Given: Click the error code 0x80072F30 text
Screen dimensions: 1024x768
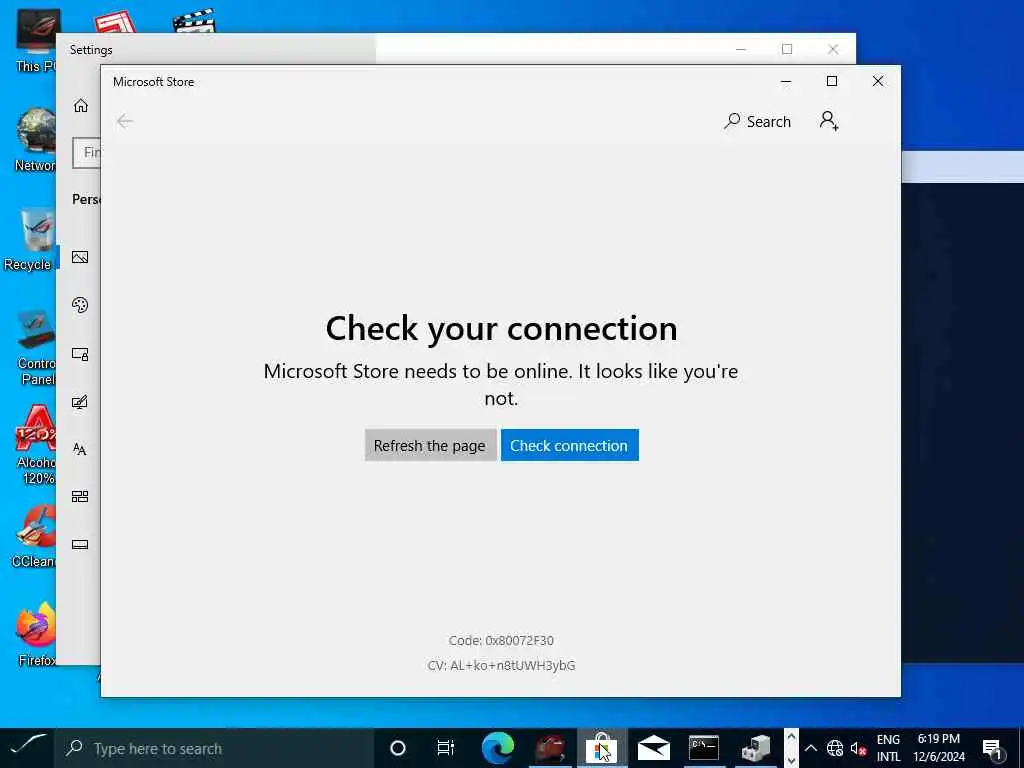Looking at the screenshot, I should 501,641.
